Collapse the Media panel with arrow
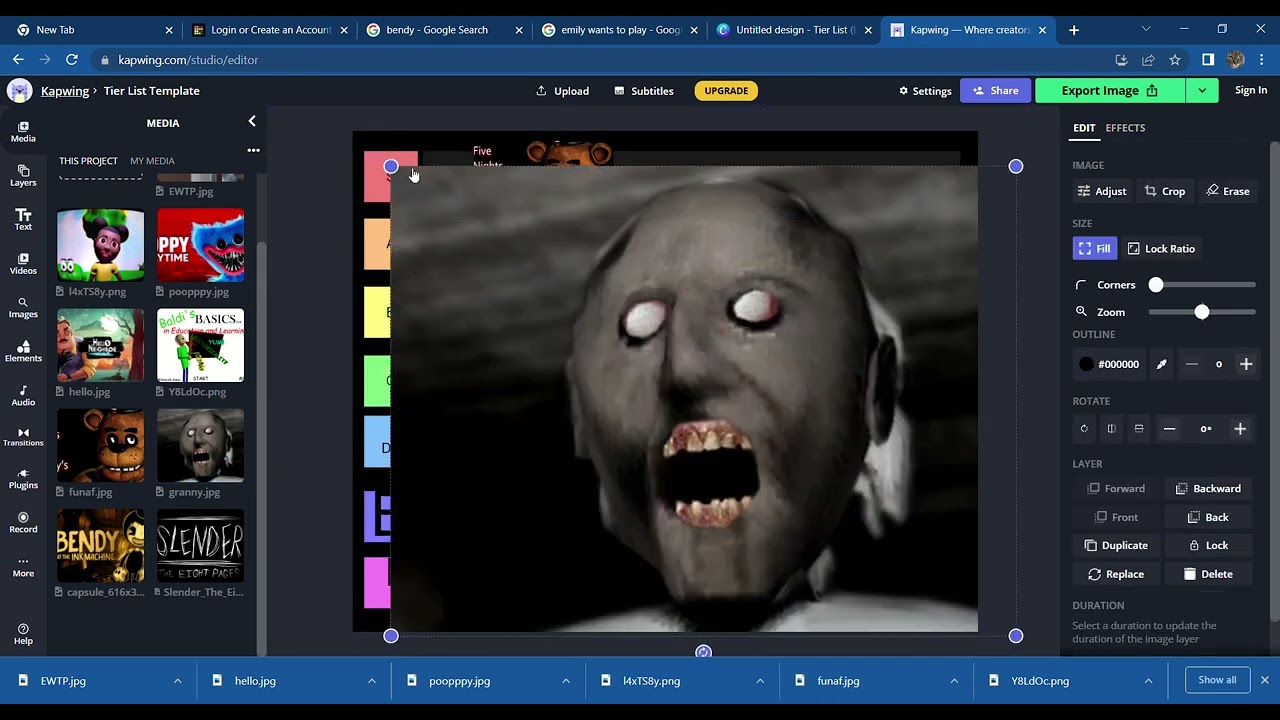This screenshot has width=1280, height=720. click(252, 121)
